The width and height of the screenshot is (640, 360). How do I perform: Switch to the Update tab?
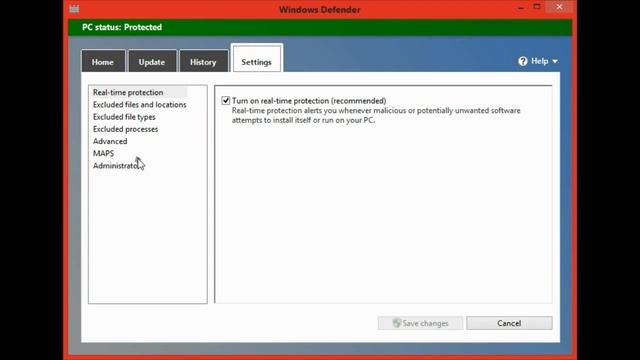click(152, 62)
